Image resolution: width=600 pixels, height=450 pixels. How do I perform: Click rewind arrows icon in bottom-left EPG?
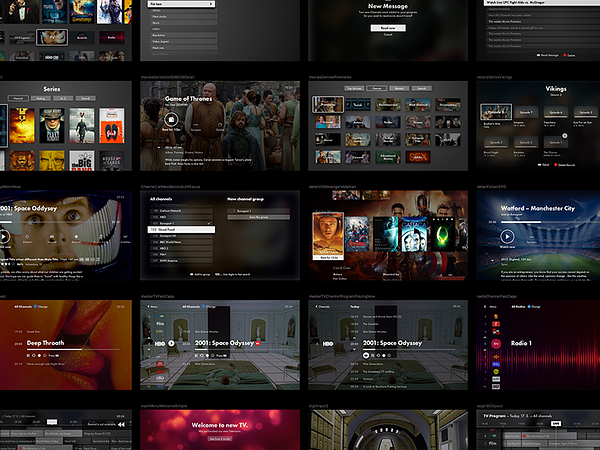121,424
